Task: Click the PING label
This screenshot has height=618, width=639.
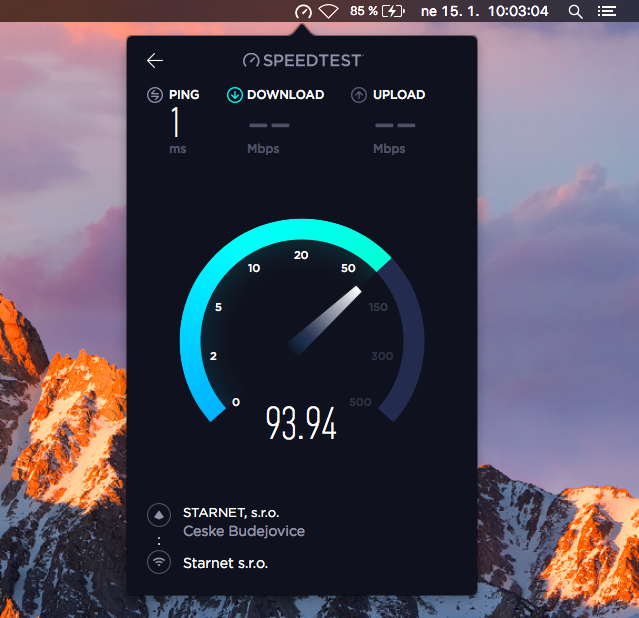Action: coord(184,95)
